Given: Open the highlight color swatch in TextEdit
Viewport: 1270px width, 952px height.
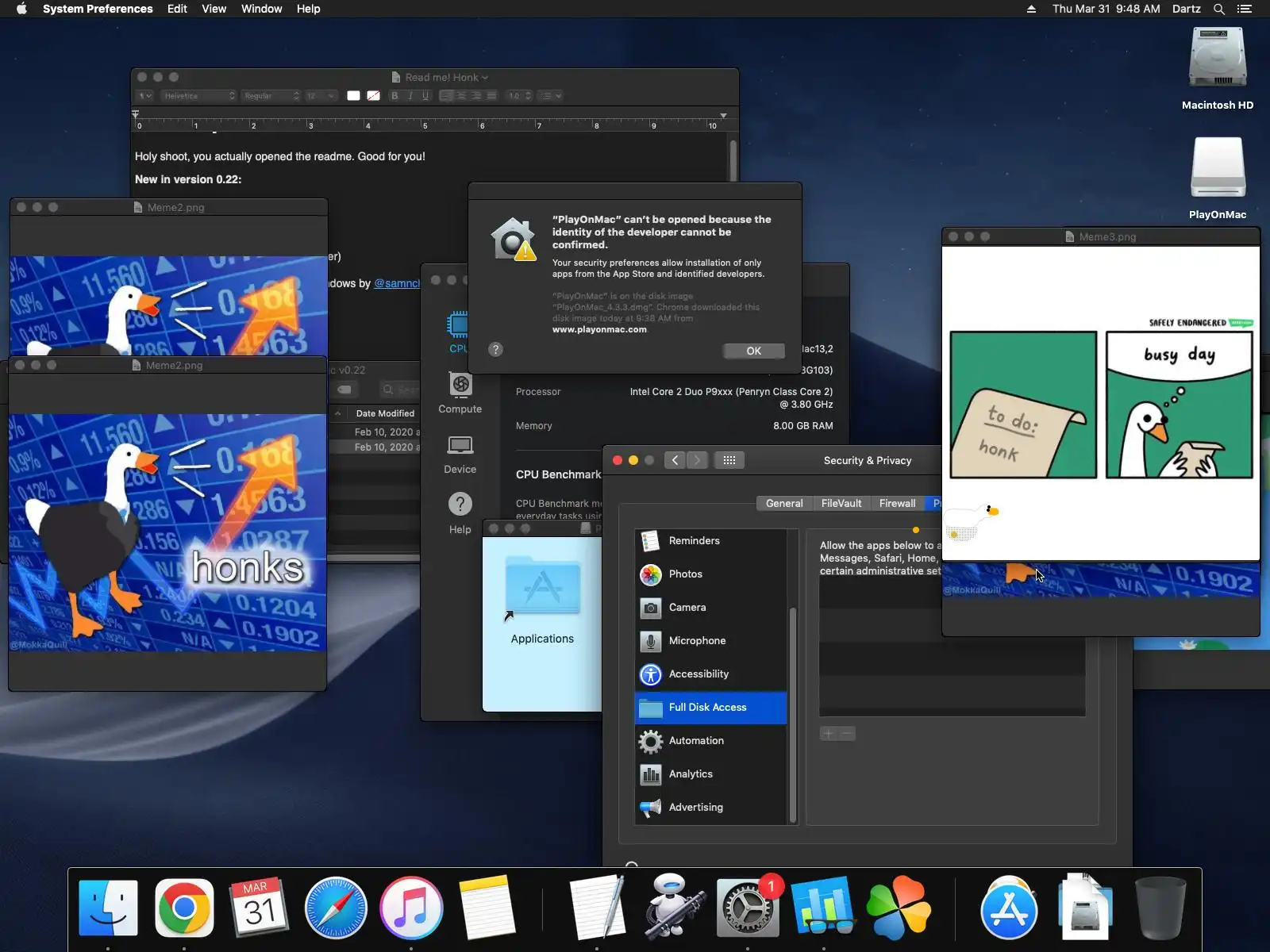Looking at the screenshot, I should tap(373, 96).
